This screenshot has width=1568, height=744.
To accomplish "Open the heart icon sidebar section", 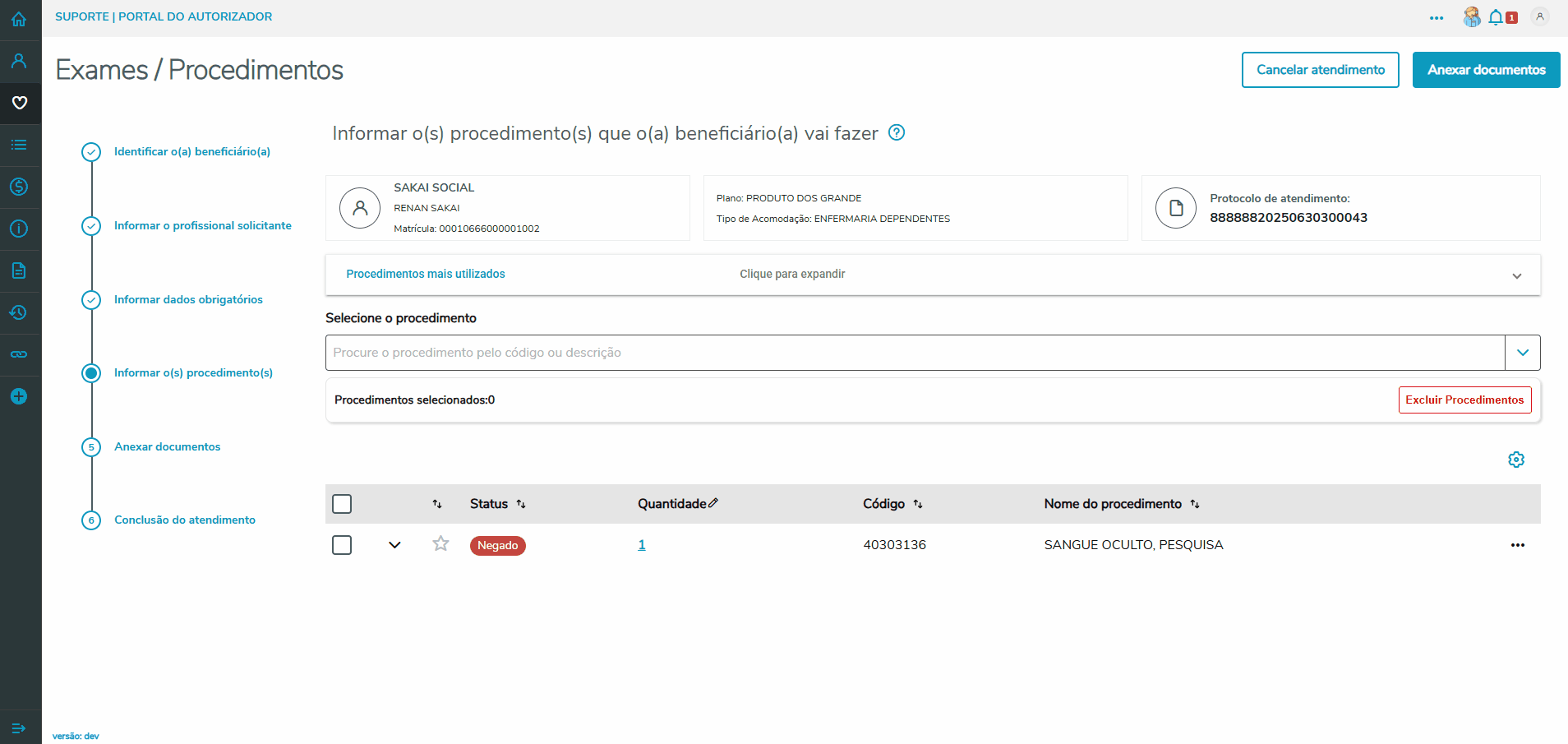I will tap(20, 103).
